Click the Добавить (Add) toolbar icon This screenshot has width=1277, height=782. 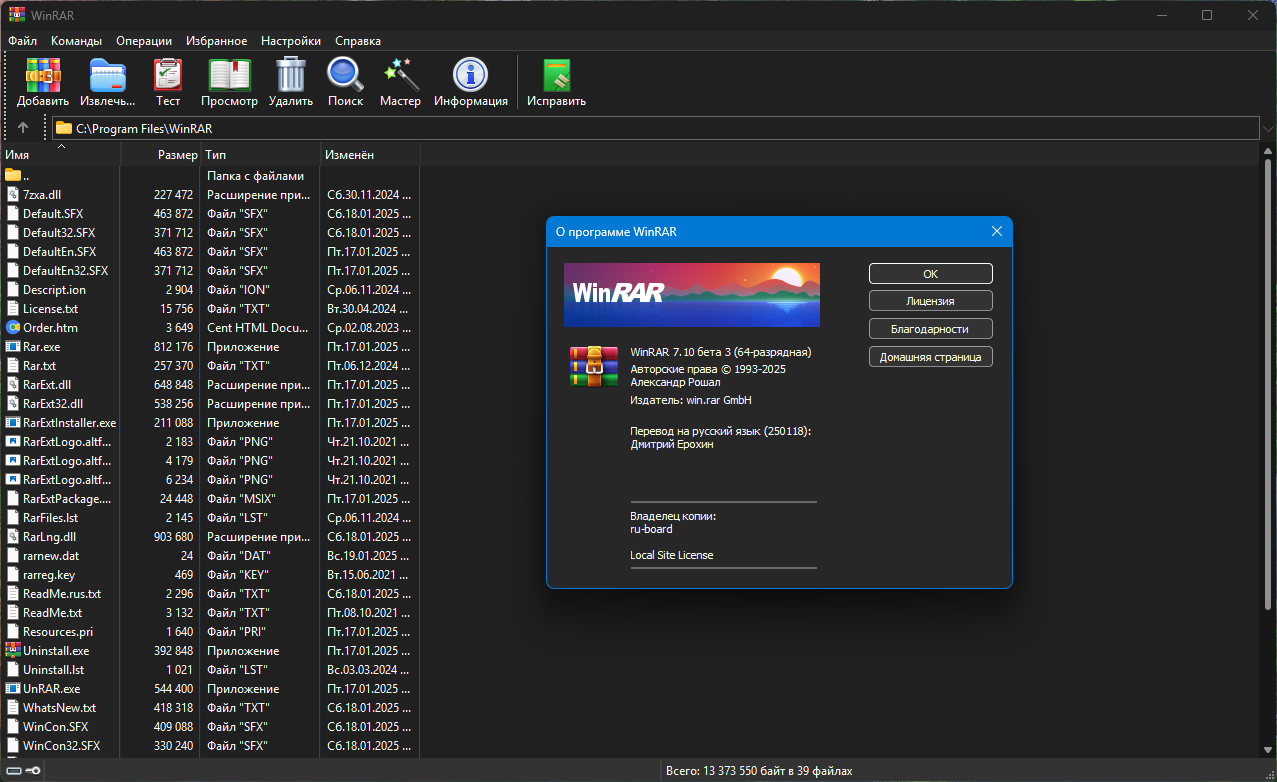point(43,75)
